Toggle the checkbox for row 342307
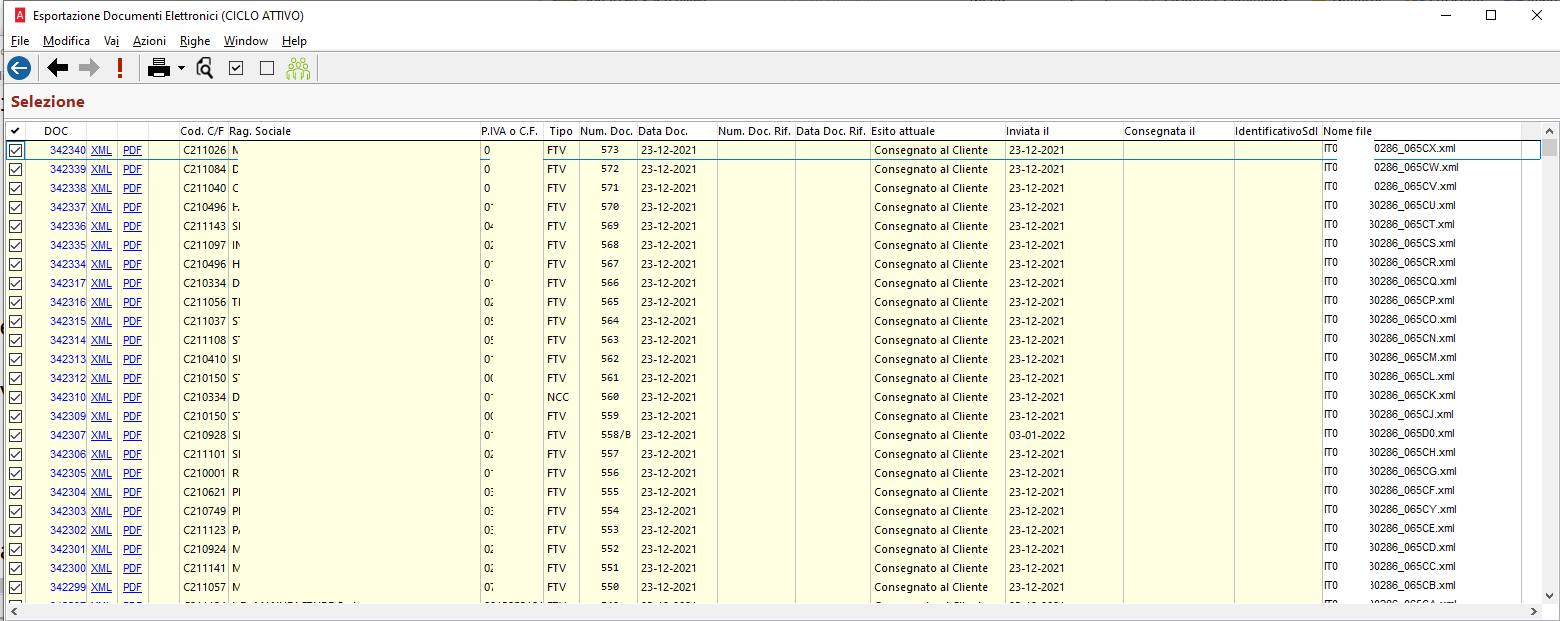Image resolution: width=1560 pixels, height=621 pixels. pyautogui.click(x=16, y=435)
